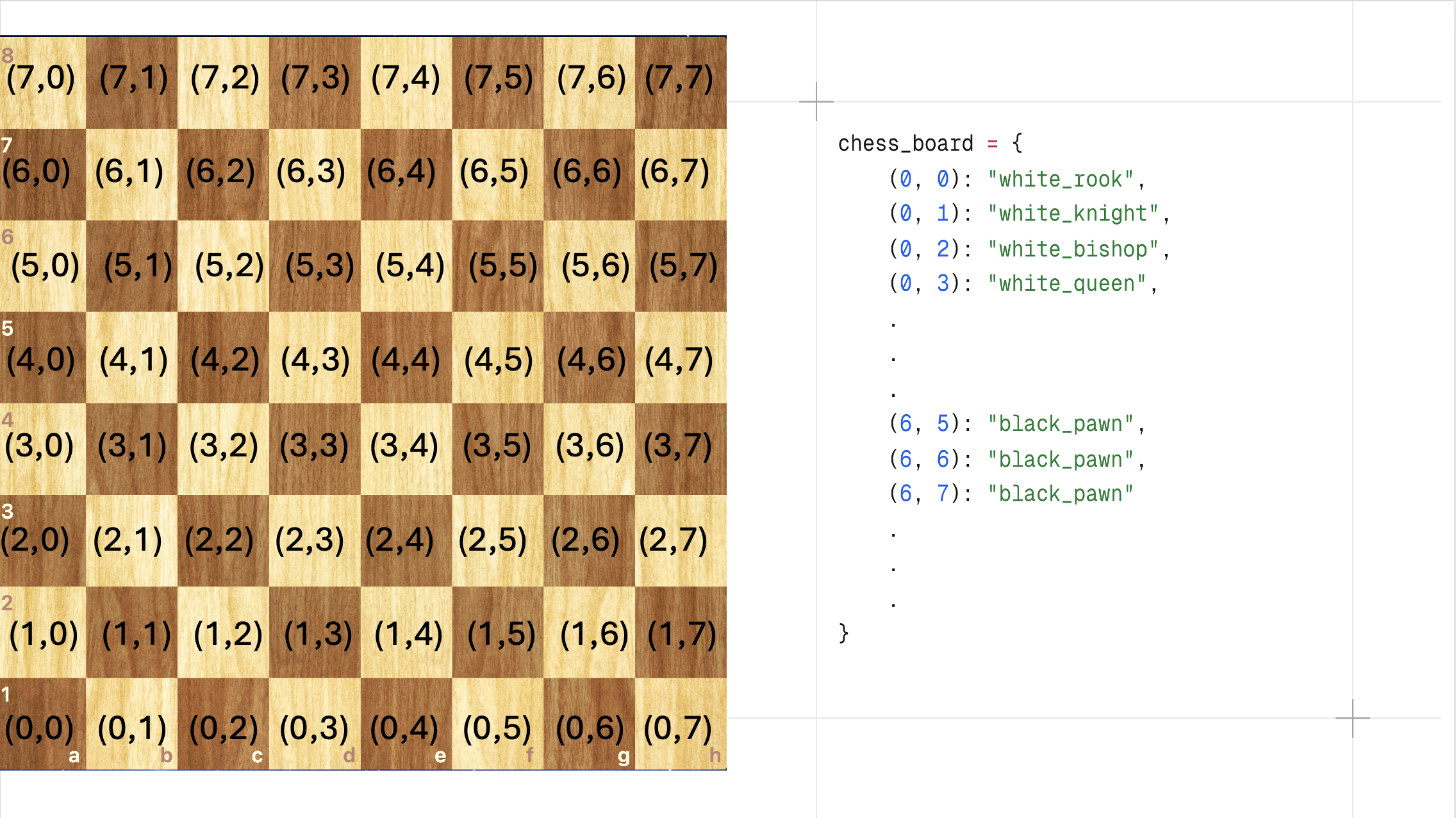Click the closing curly brace of the dictionary

click(x=843, y=633)
